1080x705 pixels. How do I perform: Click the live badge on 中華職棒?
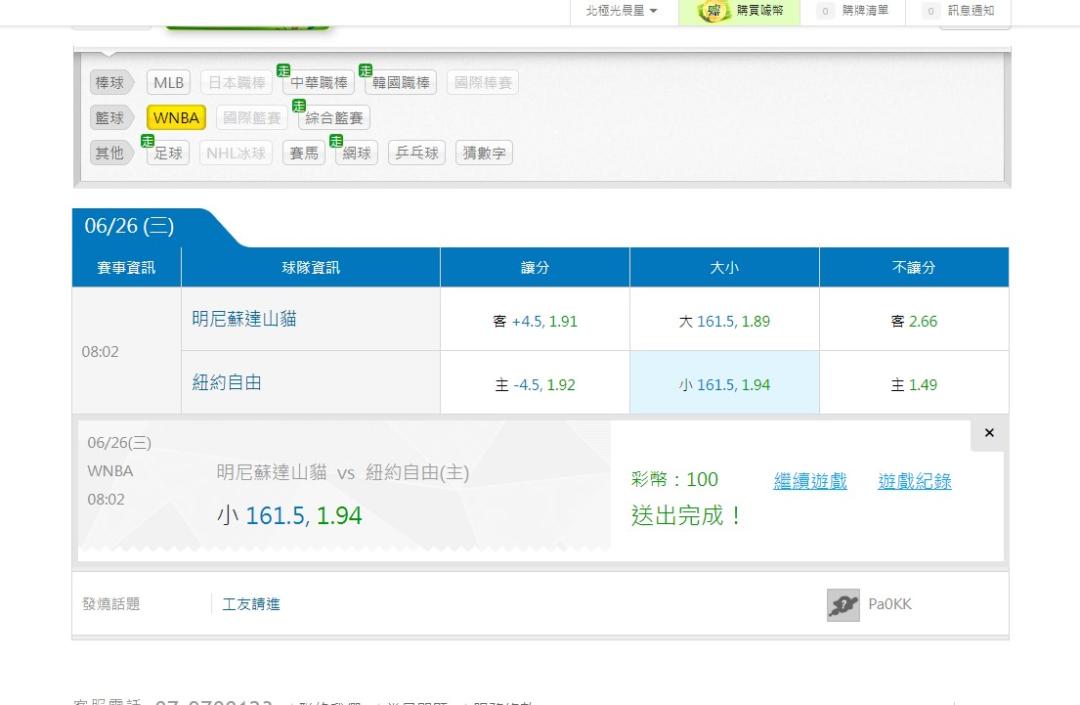283,70
